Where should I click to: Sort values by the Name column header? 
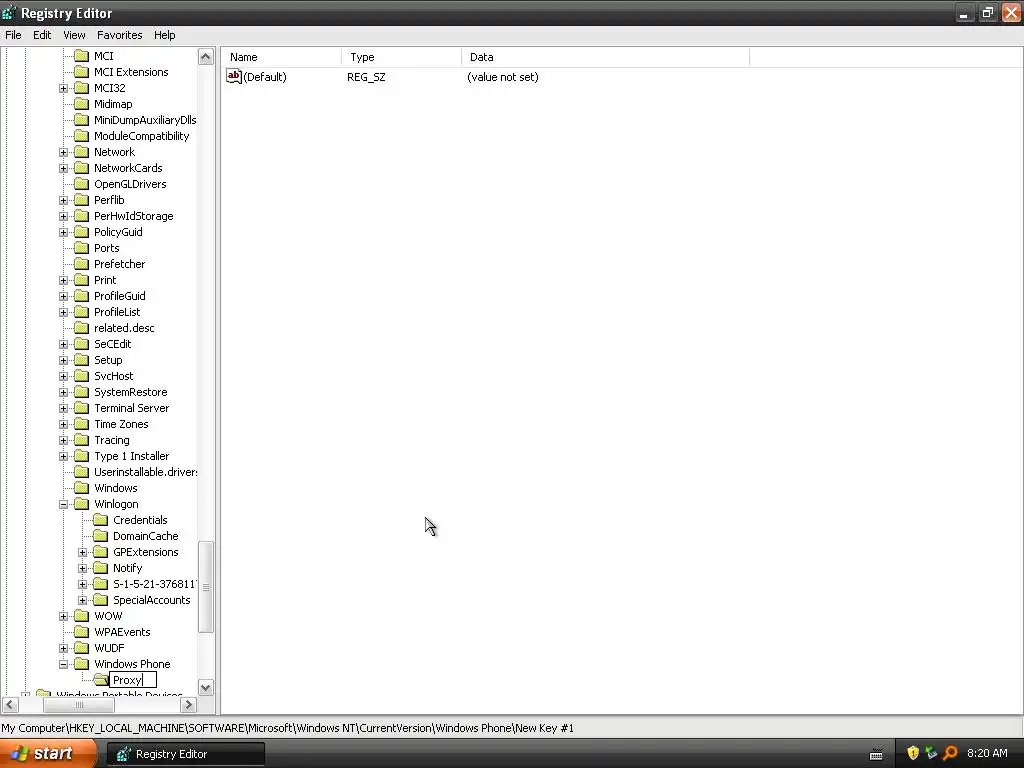point(281,57)
